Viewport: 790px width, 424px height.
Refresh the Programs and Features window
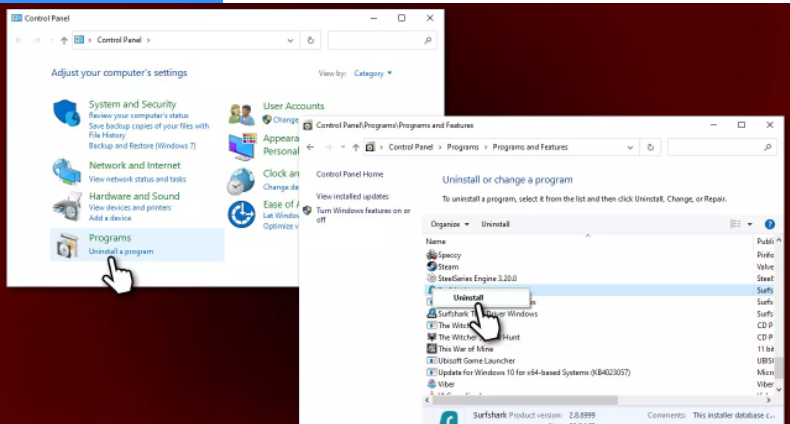650,148
